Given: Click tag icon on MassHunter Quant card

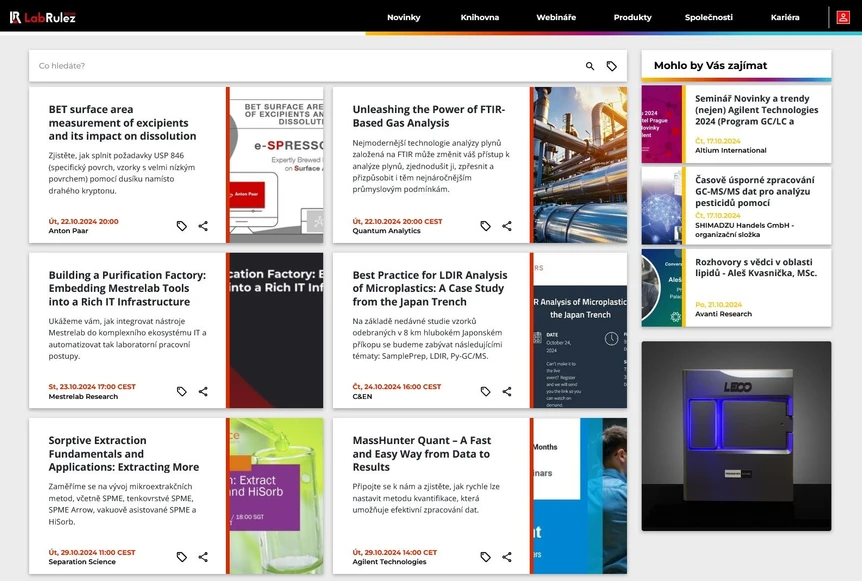Looking at the screenshot, I should 485,557.
